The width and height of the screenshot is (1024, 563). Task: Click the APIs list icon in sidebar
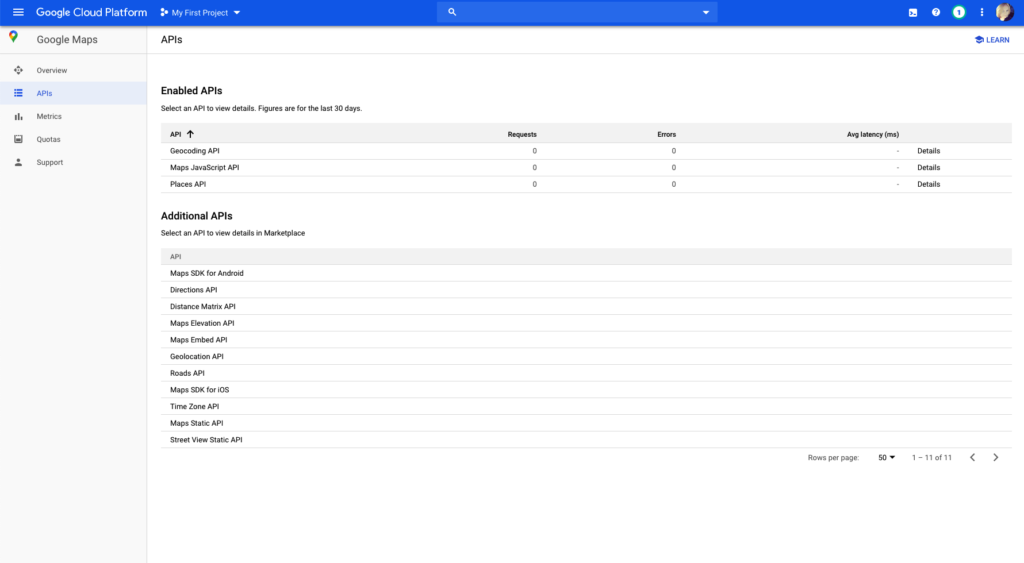click(x=18, y=93)
